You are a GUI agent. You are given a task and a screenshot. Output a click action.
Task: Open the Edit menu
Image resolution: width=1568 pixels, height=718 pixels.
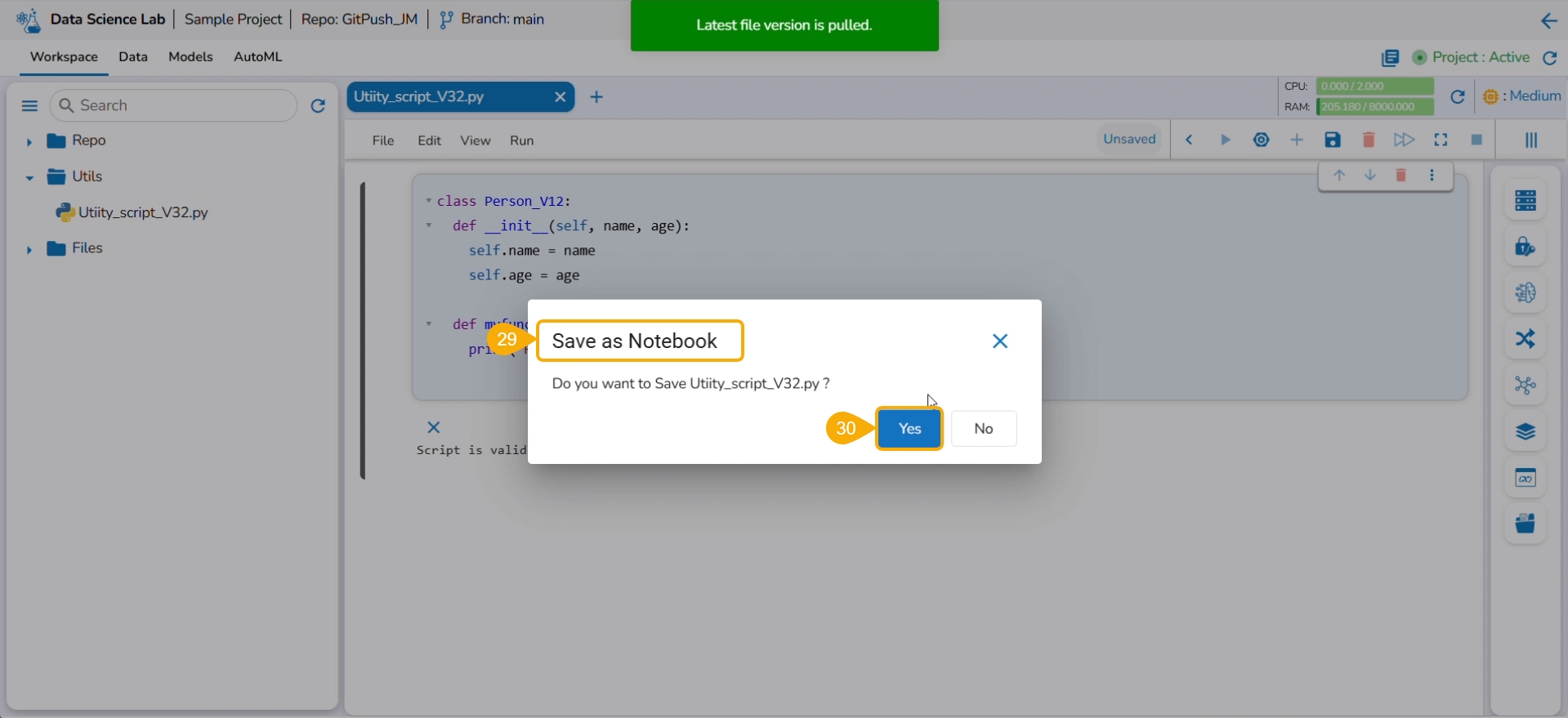(x=429, y=140)
